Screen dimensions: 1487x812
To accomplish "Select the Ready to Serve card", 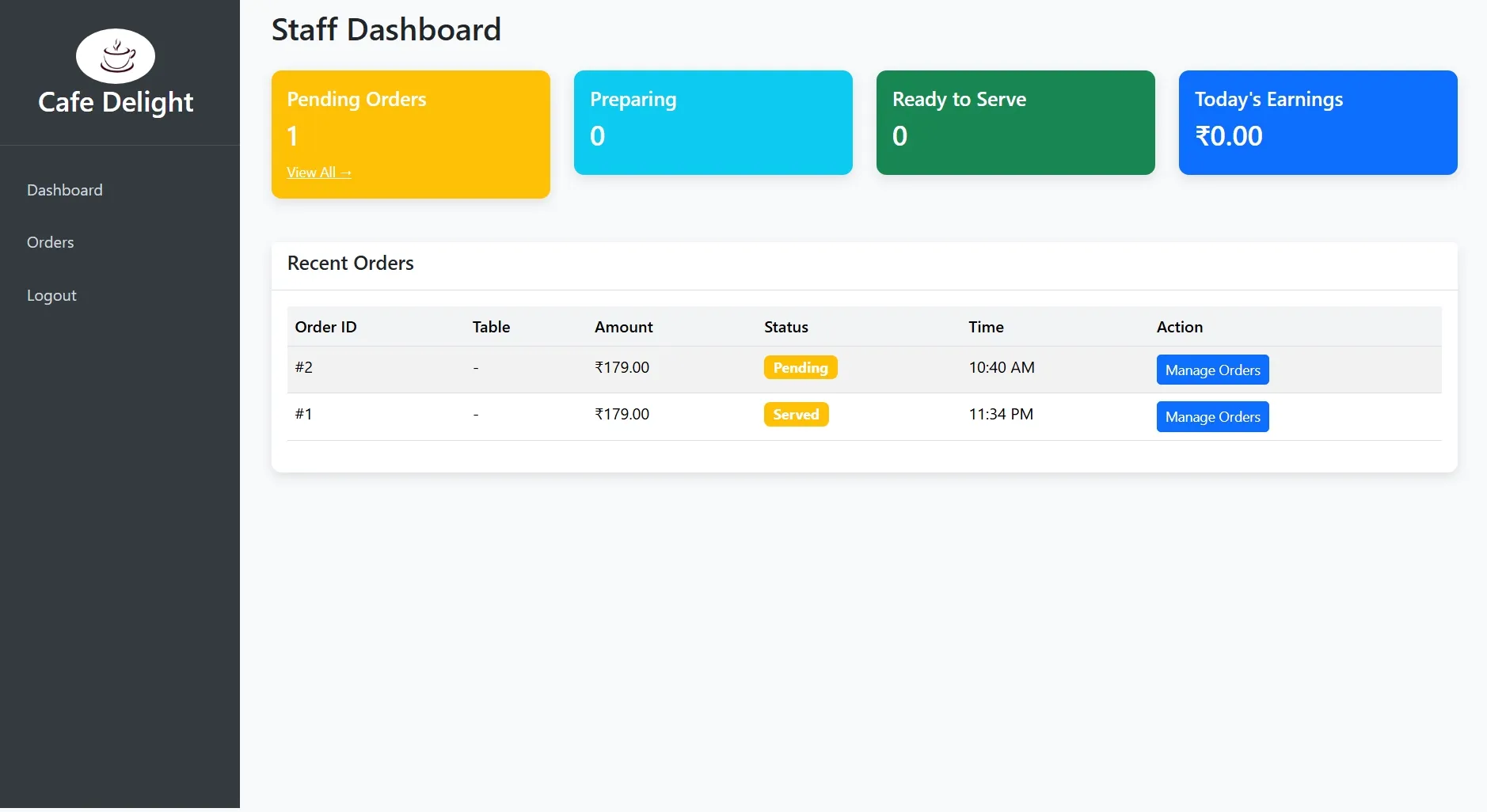I will [1015, 123].
